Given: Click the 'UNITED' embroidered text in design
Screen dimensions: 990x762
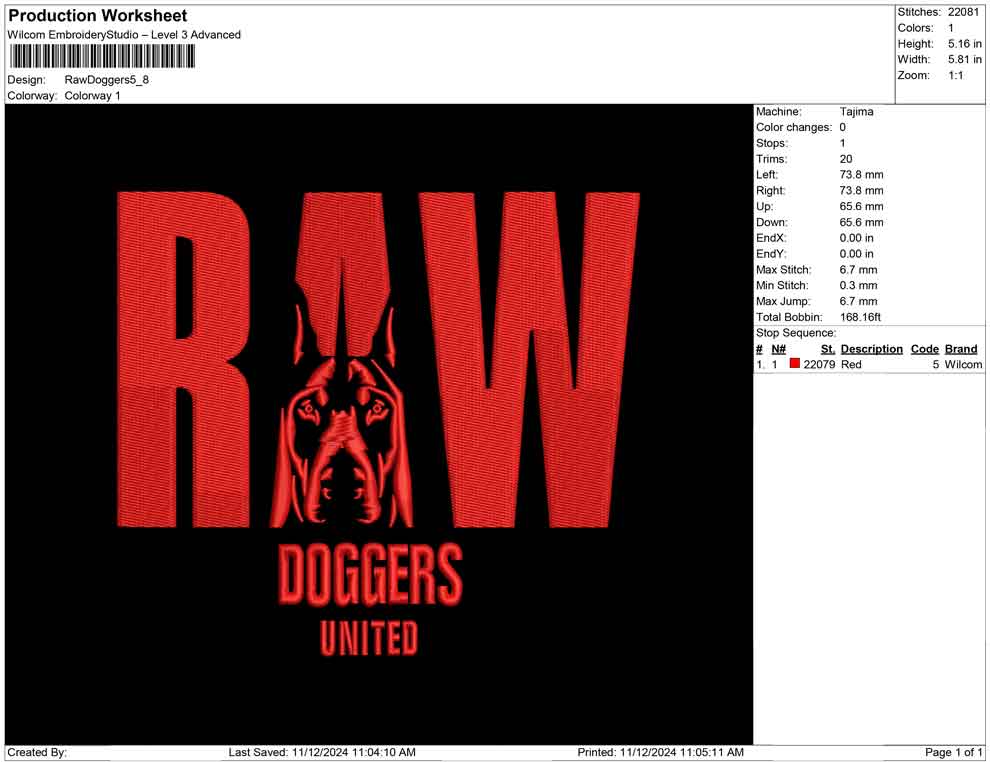Looking at the screenshot, I should (x=369, y=638).
